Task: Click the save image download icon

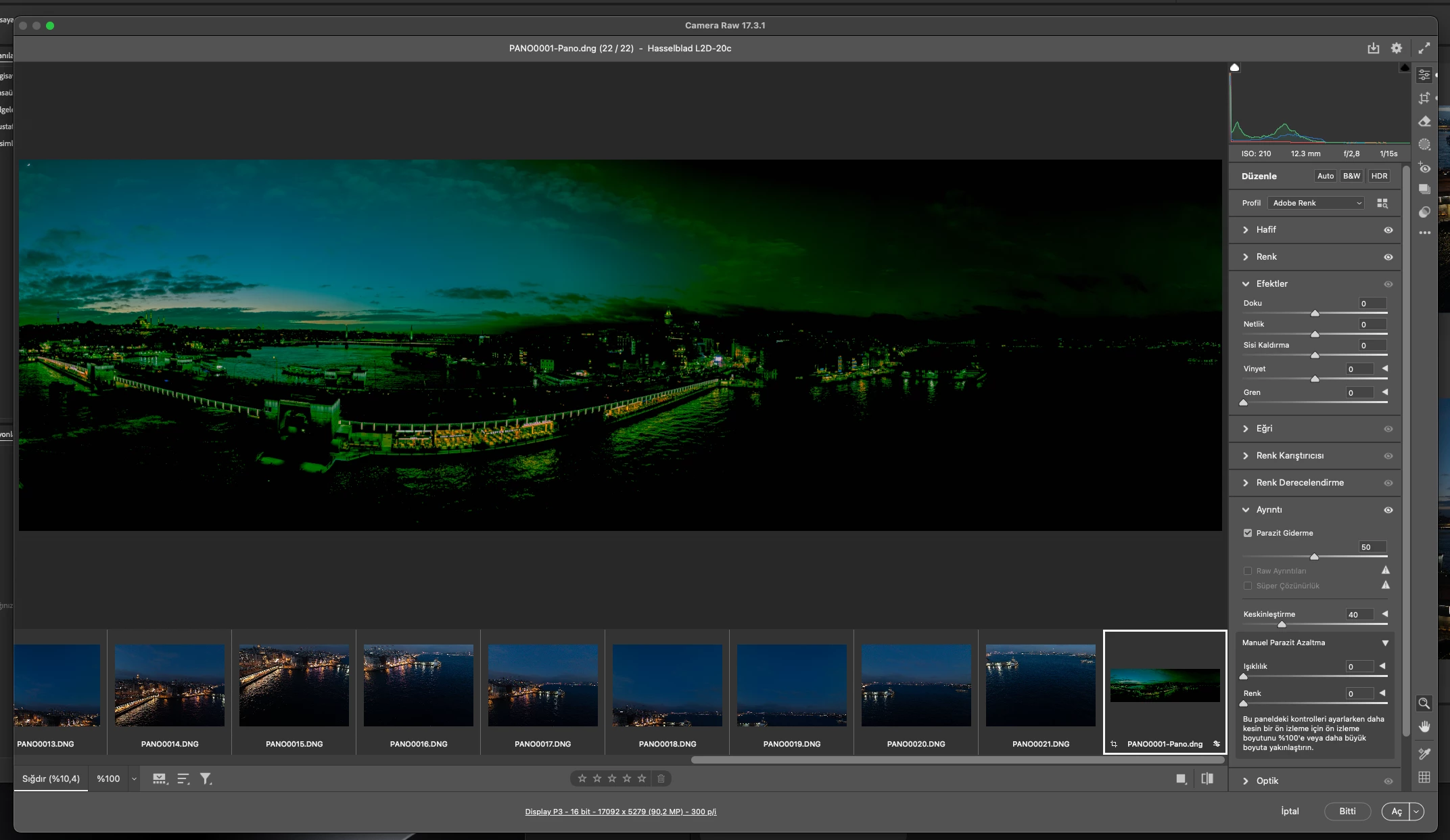Action: 1373,48
